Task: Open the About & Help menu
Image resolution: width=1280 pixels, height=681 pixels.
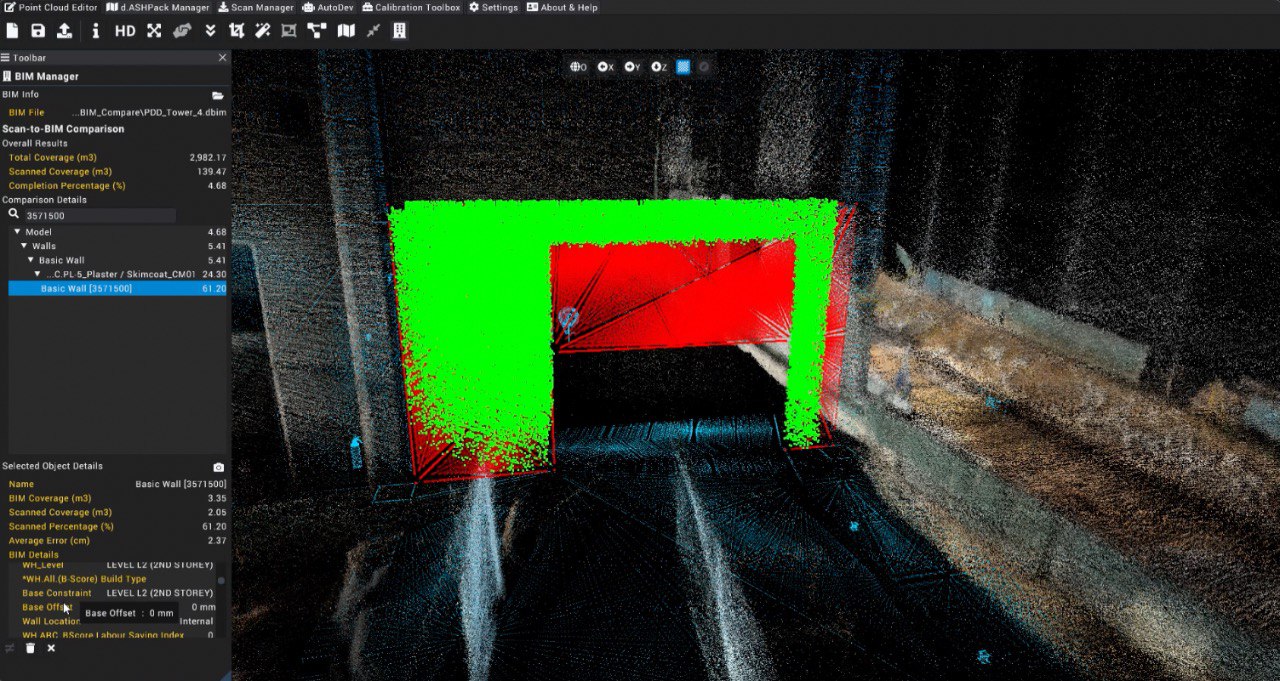Action: click(x=561, y=7)
